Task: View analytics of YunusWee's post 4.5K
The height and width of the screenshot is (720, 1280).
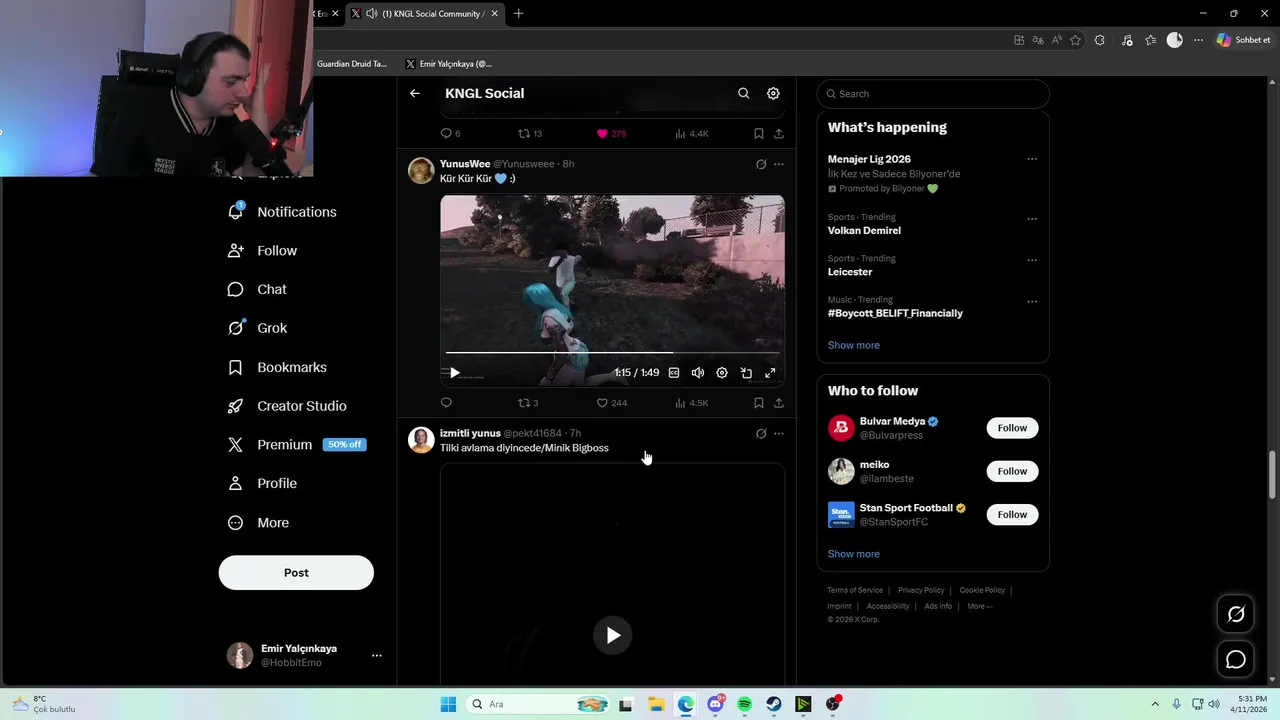Action: [691, 403]
